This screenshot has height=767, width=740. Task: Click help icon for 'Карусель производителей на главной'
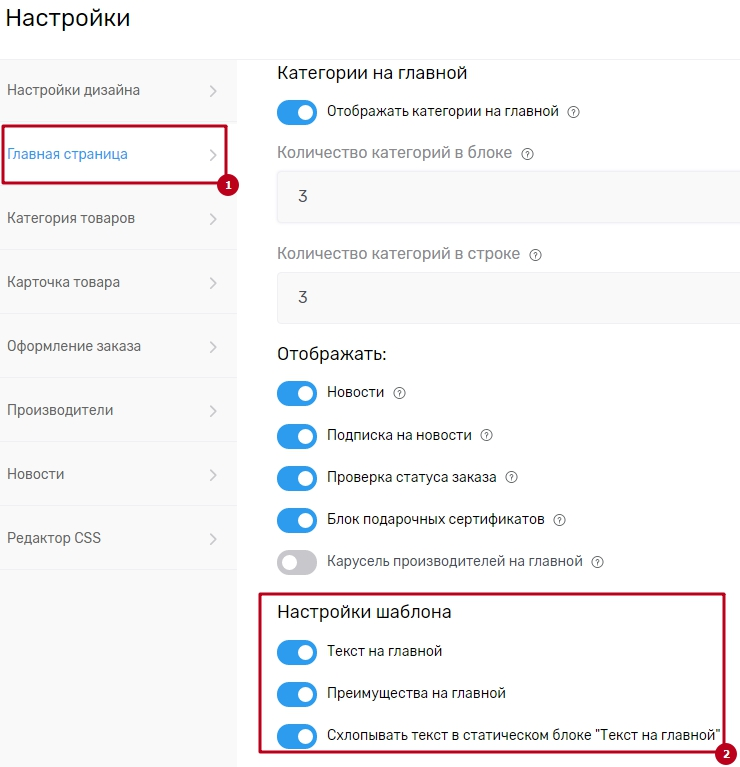[x=598, y=562]
